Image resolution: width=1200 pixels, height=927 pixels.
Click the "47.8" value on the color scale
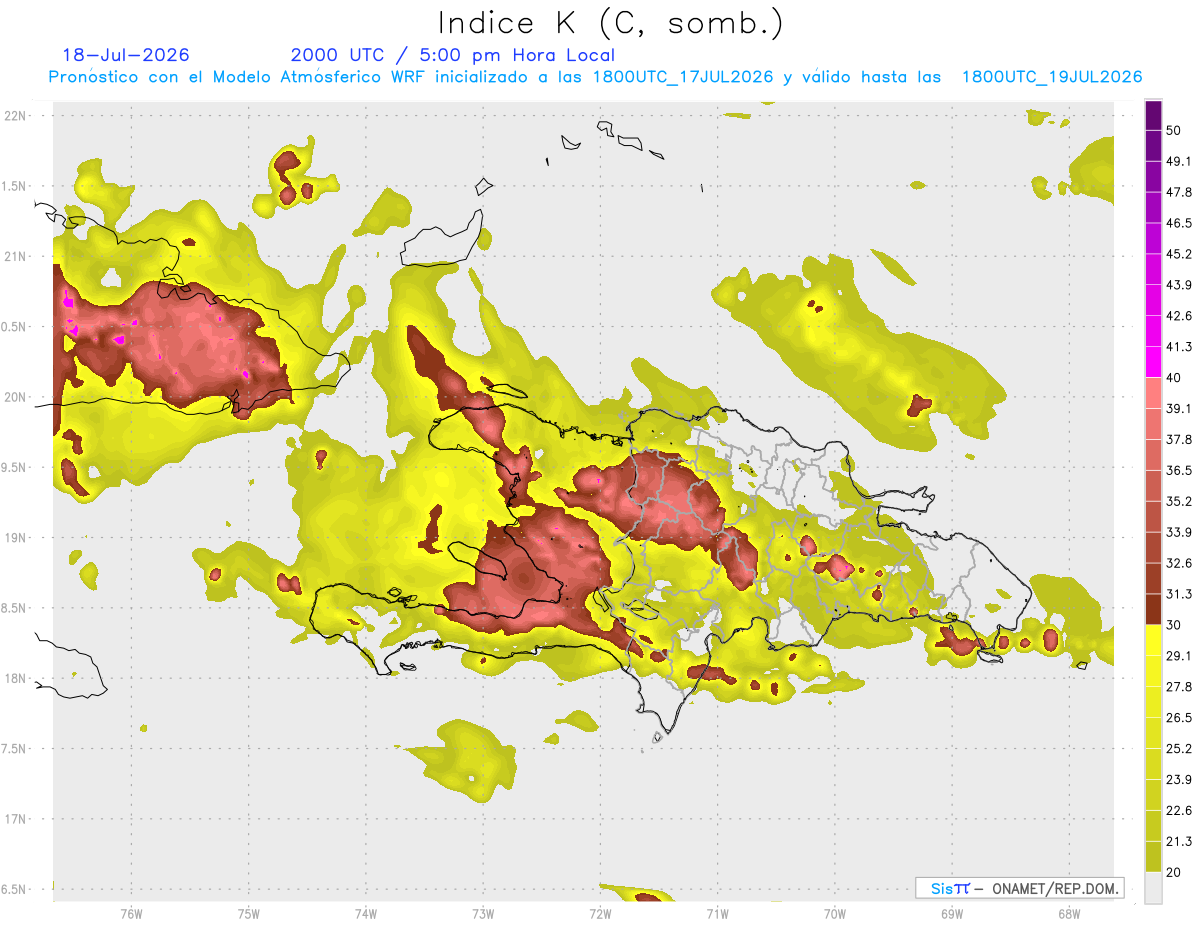pos(1180,192)
